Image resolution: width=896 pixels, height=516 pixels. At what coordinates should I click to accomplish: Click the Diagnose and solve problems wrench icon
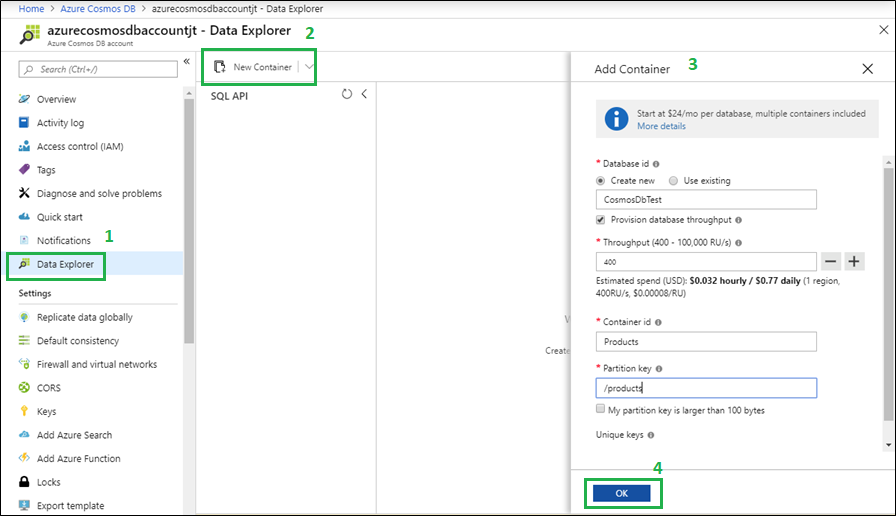click(x=24, y=193)
